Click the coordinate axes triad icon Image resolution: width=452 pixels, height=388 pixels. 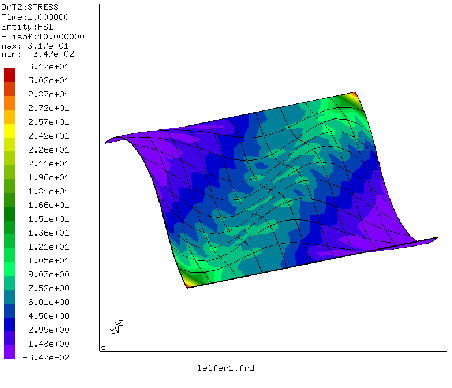117,327
